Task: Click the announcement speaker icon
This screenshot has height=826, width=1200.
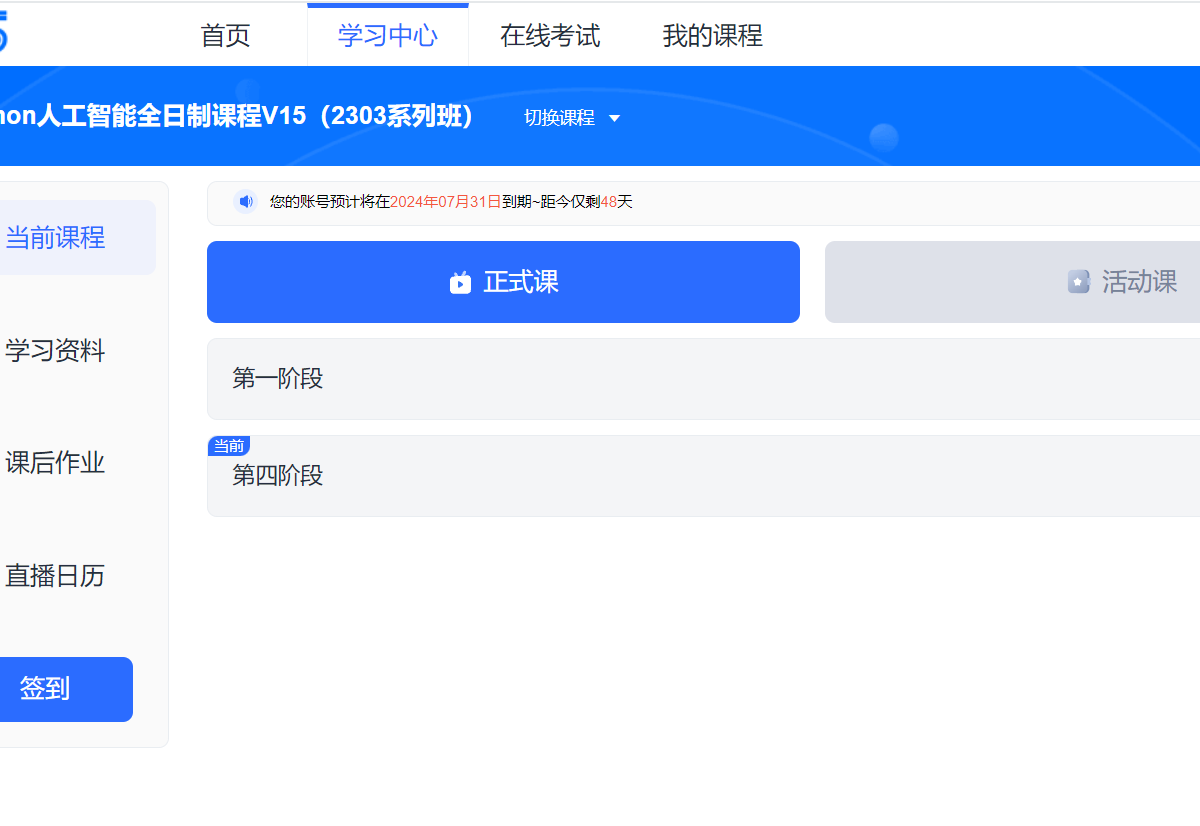Action: [x=245, y=201]
